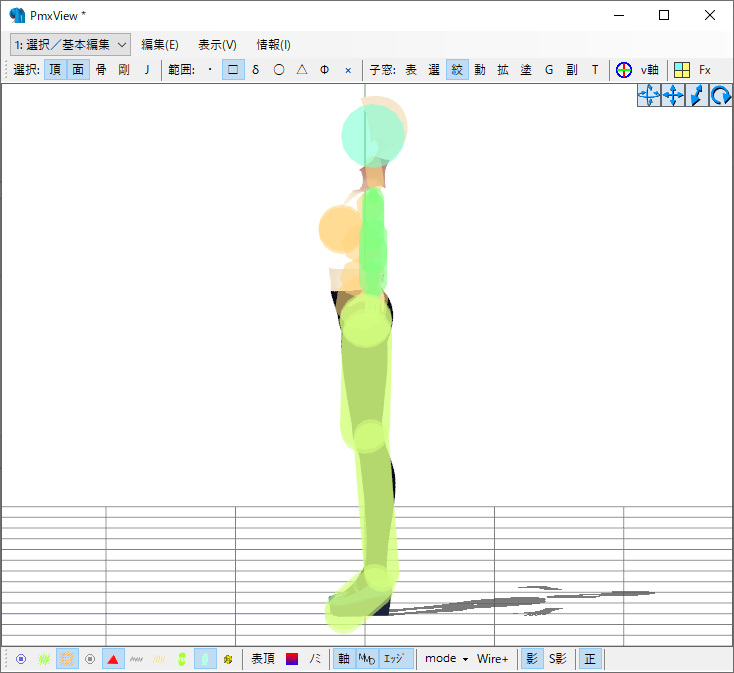The width and height of the screenshot is (734, 673).
Task: Toggle the 影 shadow display
Action: coord(532,659)
